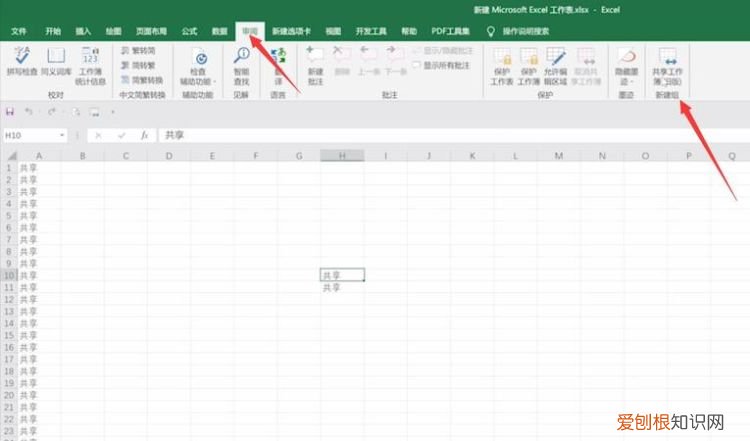This screenshot has height=441, width=750.
Task: Open 允许编辑区域 allow edit ranges
Action: [x=555, y=66]
